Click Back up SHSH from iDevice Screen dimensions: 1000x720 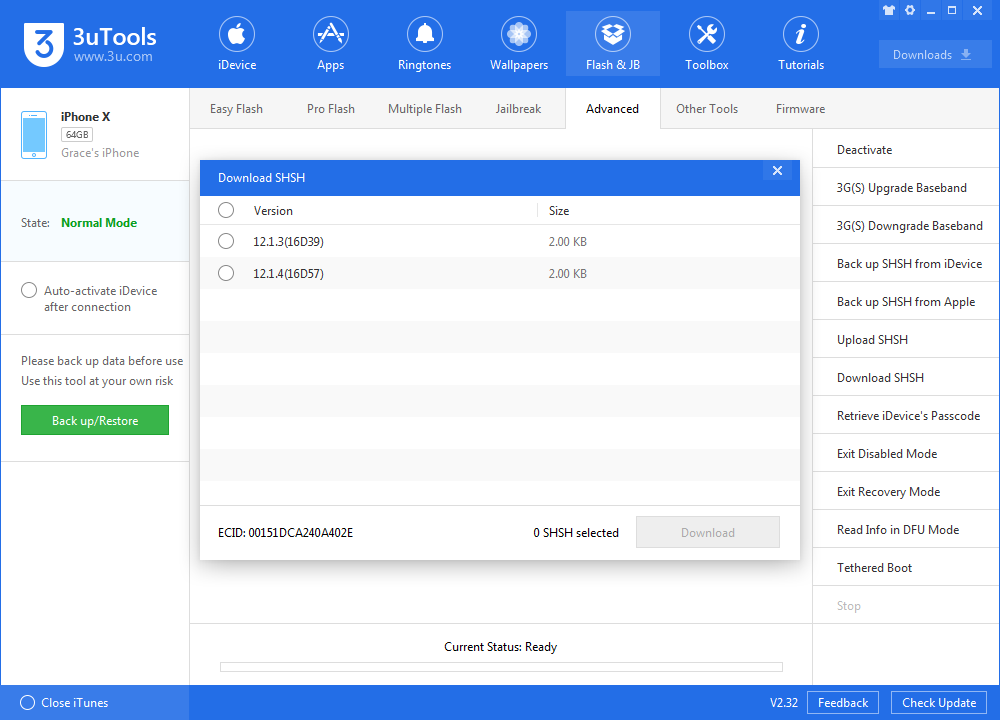[x=906, y=263]
